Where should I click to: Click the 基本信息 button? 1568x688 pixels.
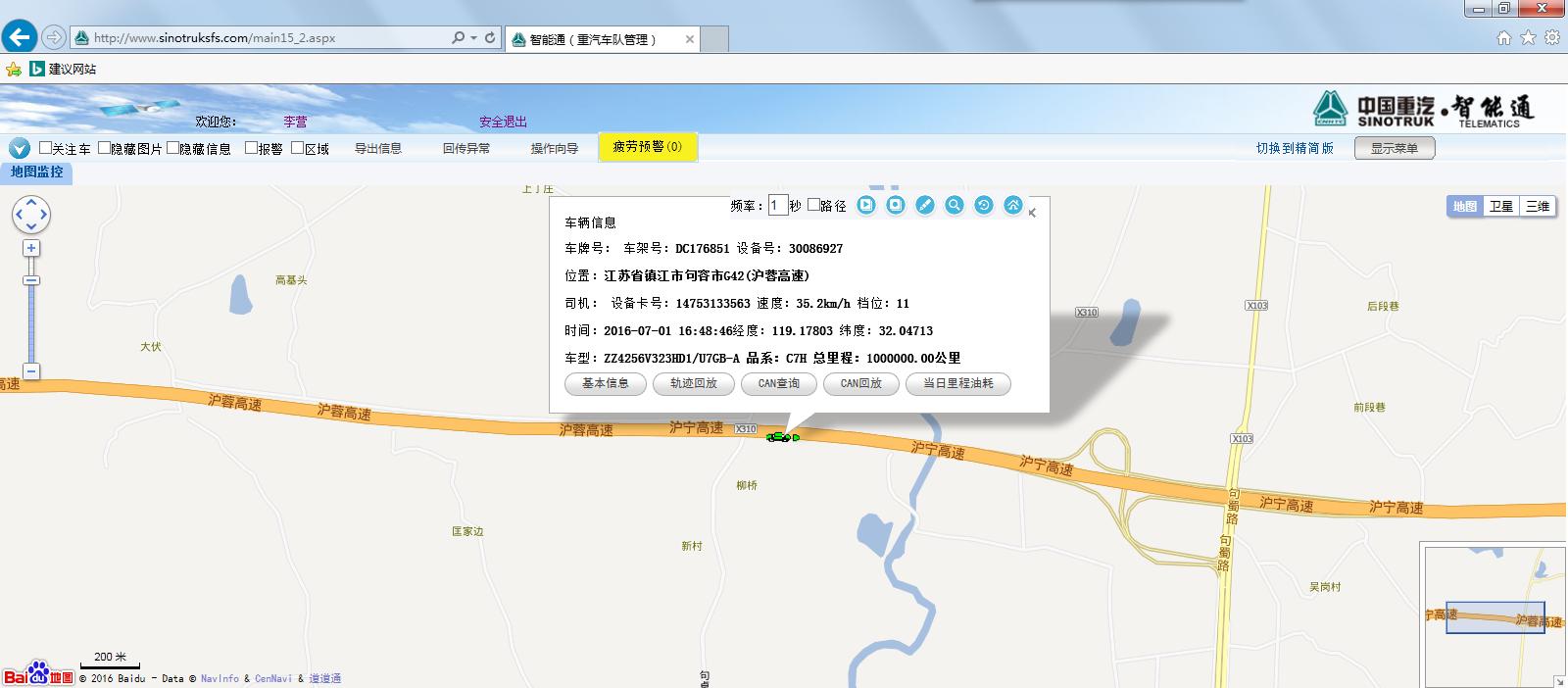click(606, 384)
